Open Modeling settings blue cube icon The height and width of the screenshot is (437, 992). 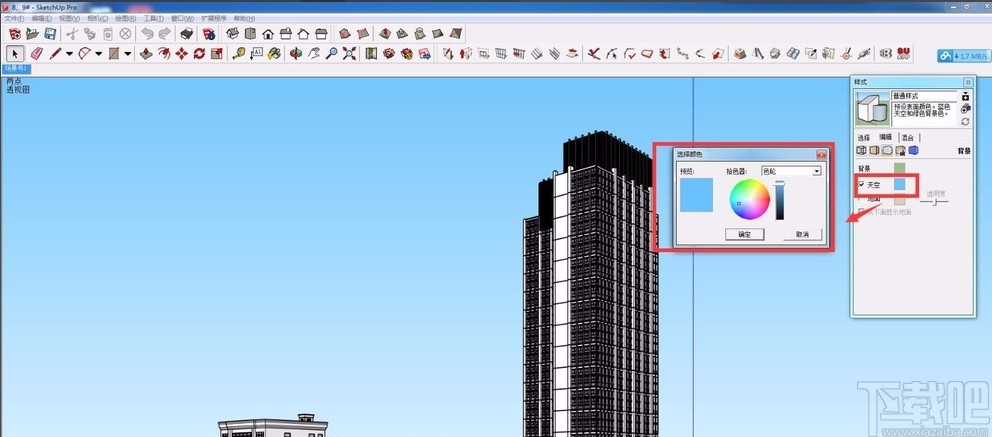click(x=913, y=151)
